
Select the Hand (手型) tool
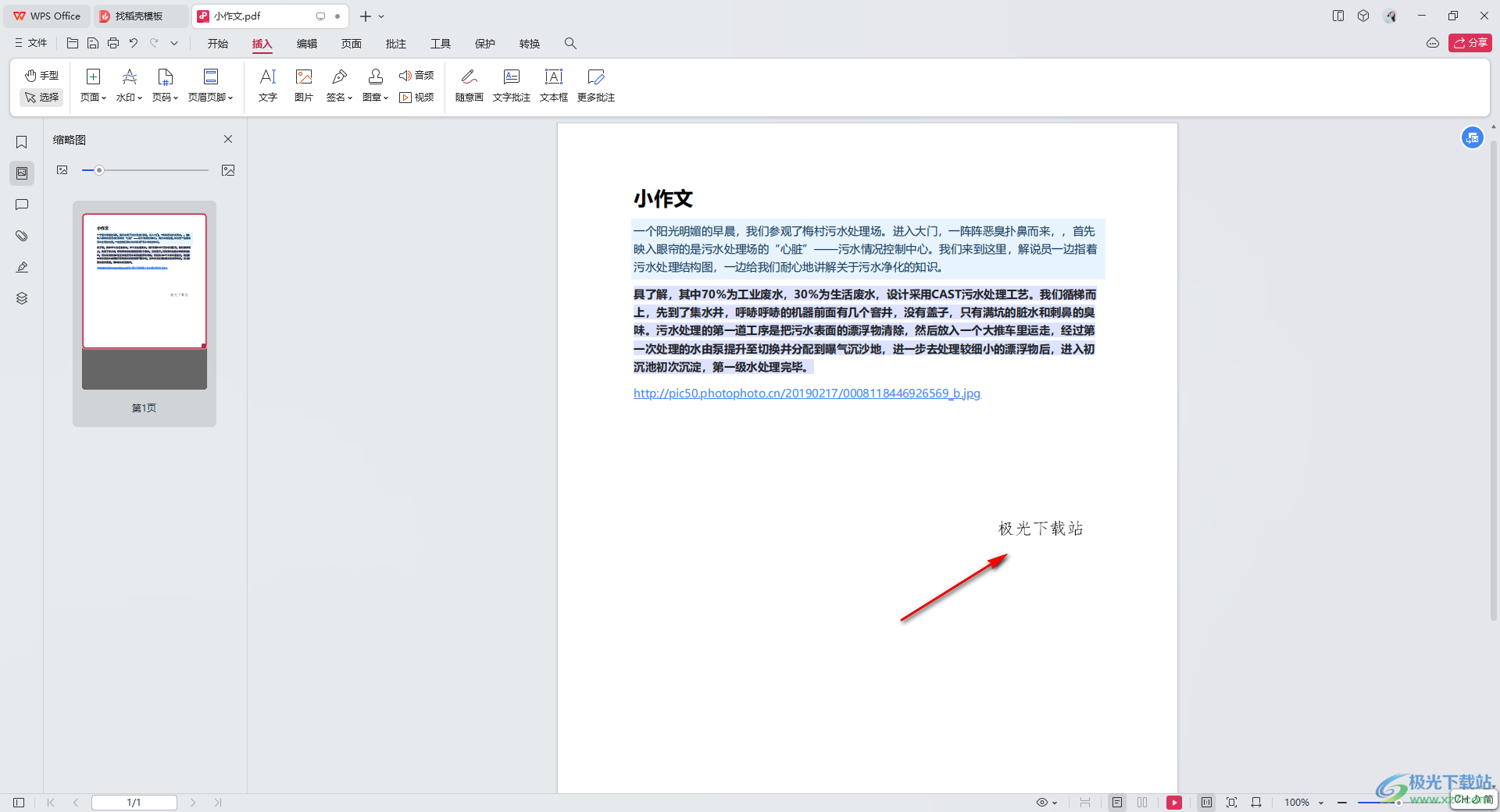pos(41,76)
